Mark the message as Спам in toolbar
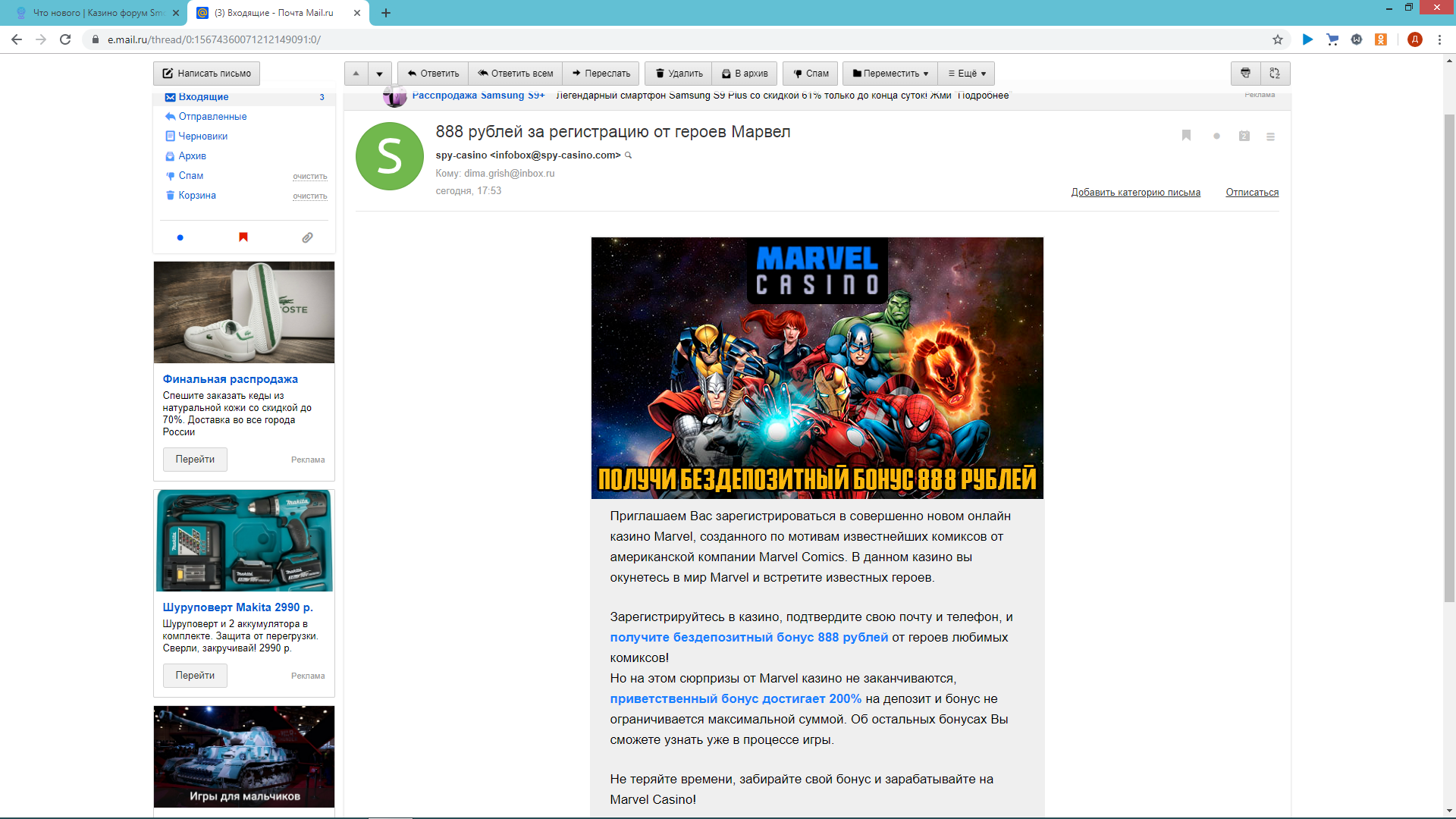Image resolution: width=1456 pixels, height=819 pixels. click(811, 74)
